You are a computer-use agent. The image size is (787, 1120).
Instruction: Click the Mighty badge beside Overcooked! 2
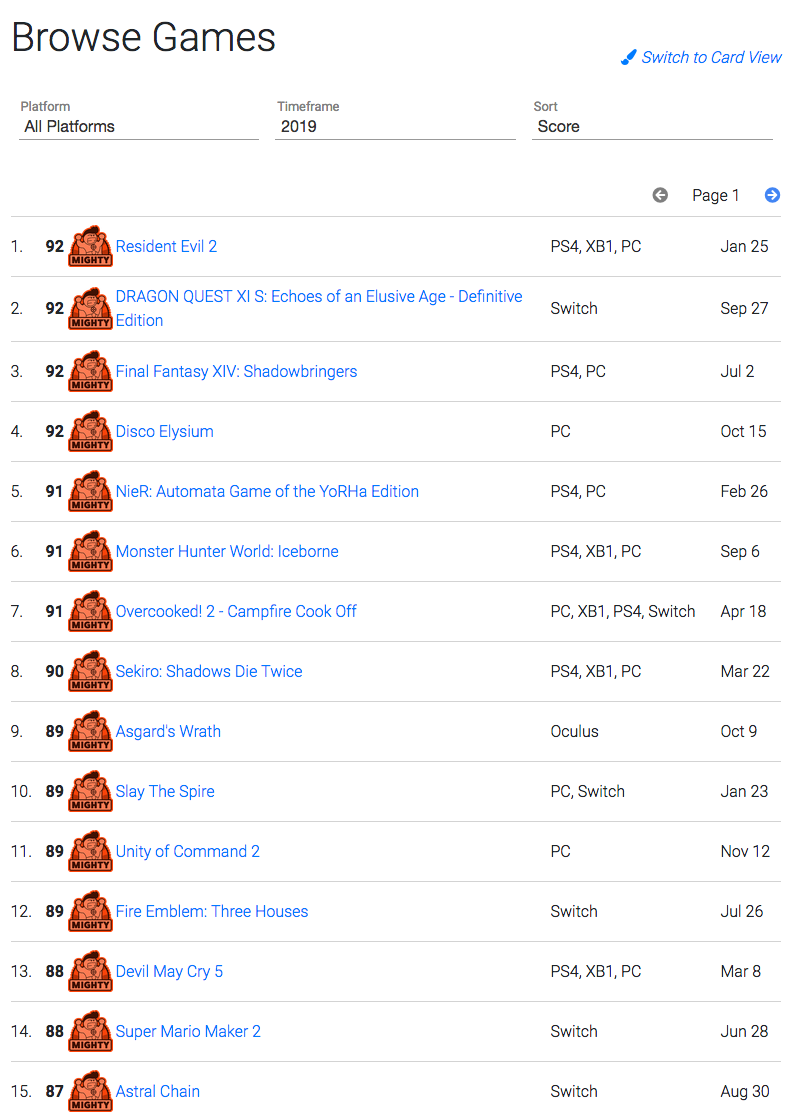coord(91,611)
